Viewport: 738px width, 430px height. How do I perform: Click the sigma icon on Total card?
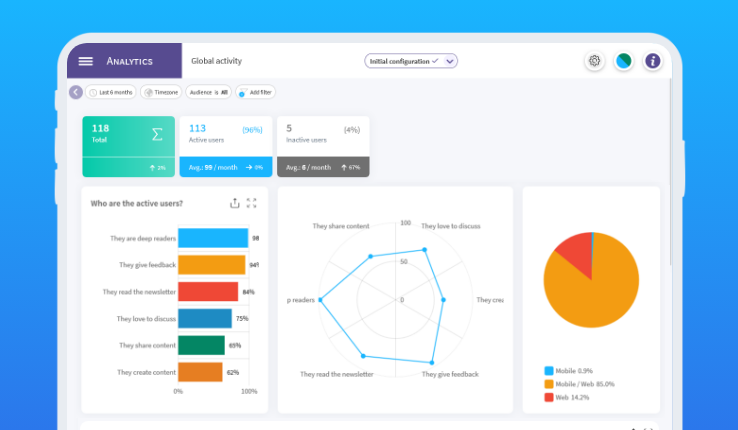pos(157,134)
